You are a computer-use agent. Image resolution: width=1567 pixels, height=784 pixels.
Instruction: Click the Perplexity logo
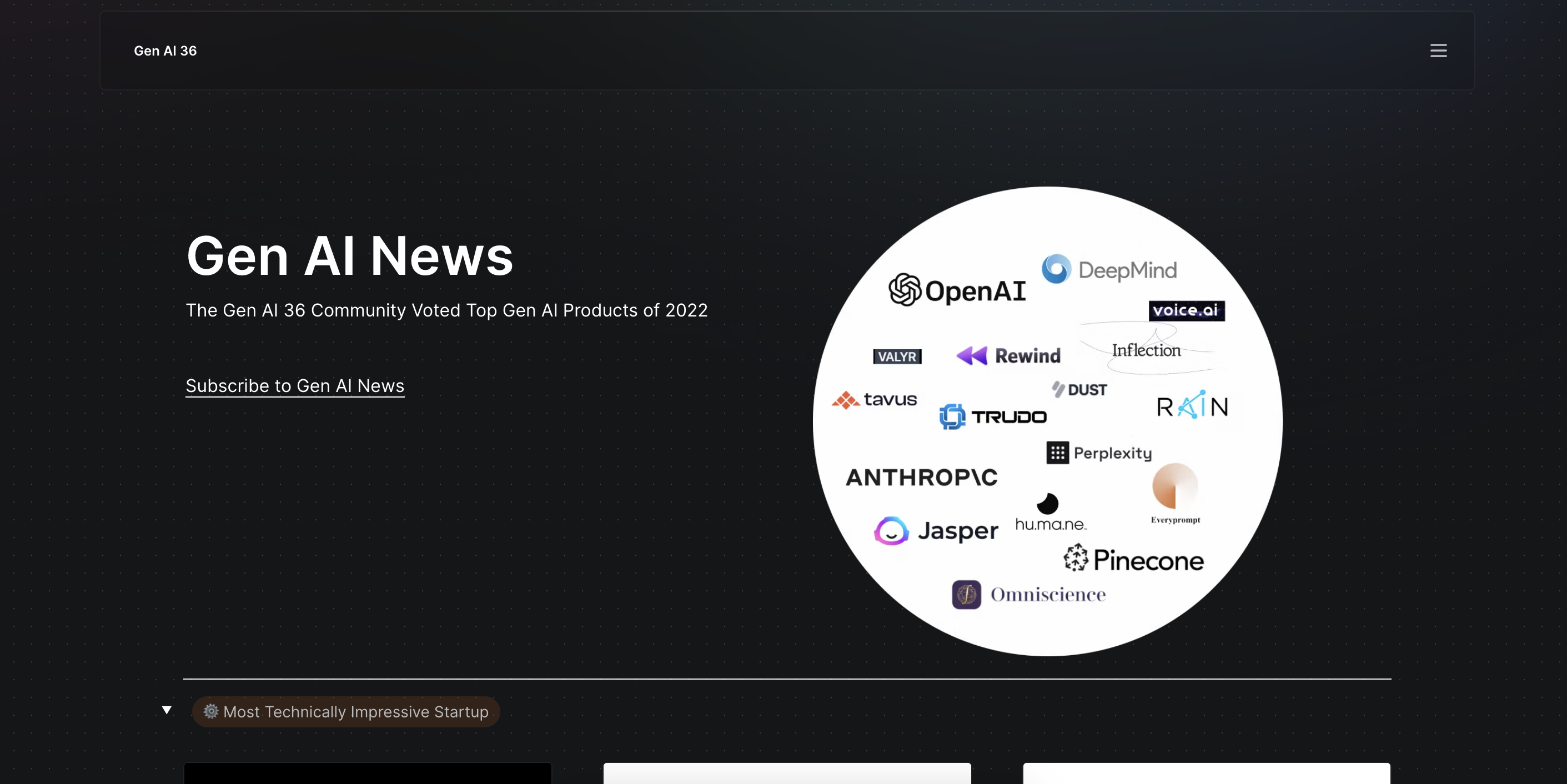(1098, 453)
